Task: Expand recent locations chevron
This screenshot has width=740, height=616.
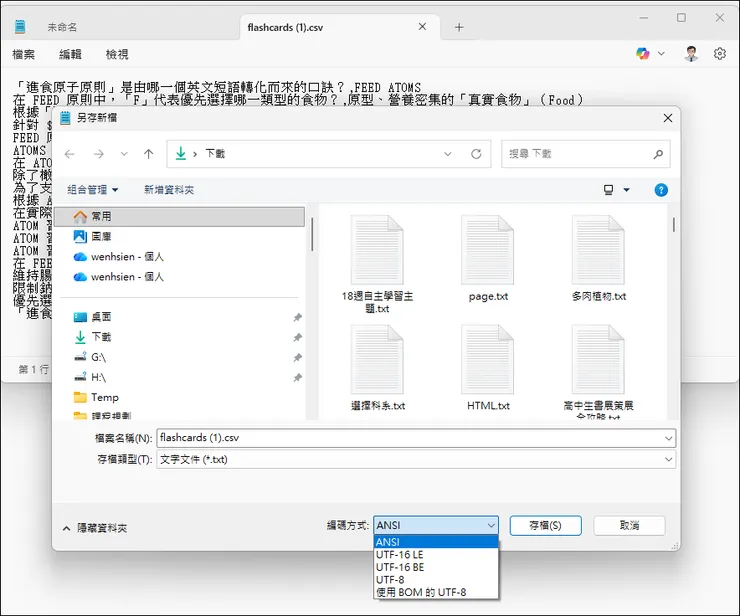Action: [x=124, y=154]
